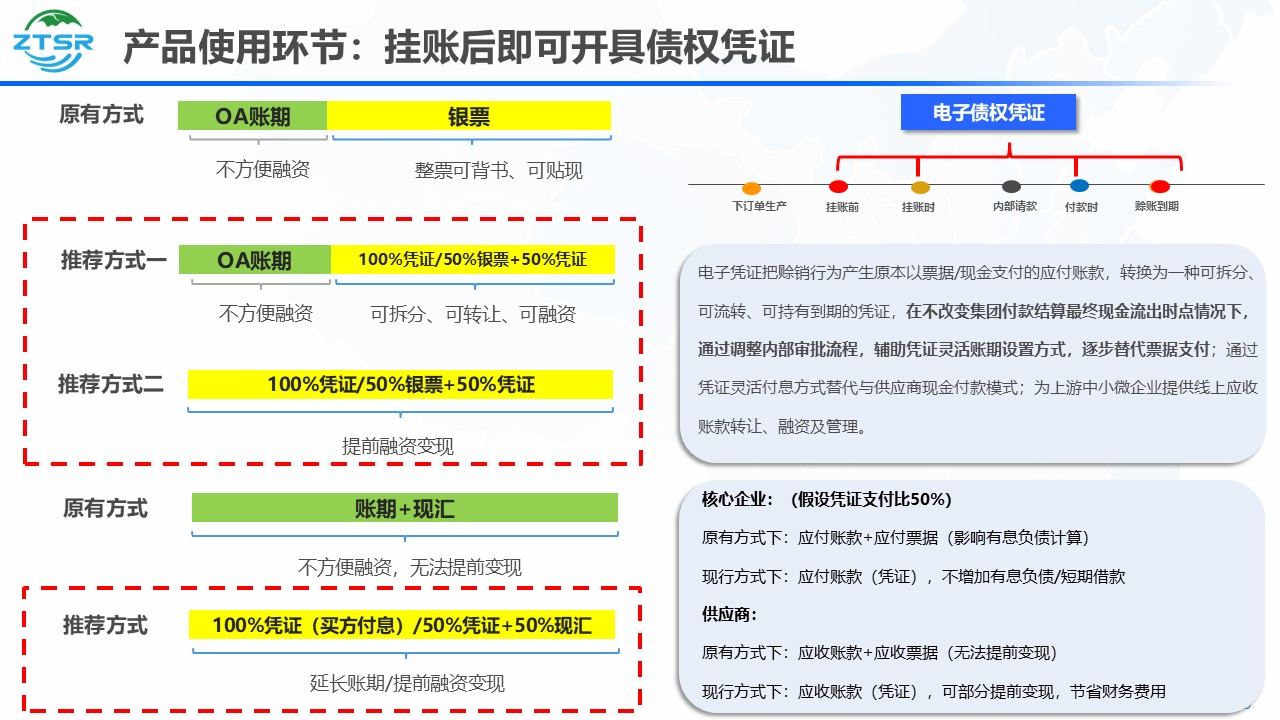Select the 原有方式 label beside 账期+现汇
Screen dimensions: 1280x720
[x=105, y=508]
